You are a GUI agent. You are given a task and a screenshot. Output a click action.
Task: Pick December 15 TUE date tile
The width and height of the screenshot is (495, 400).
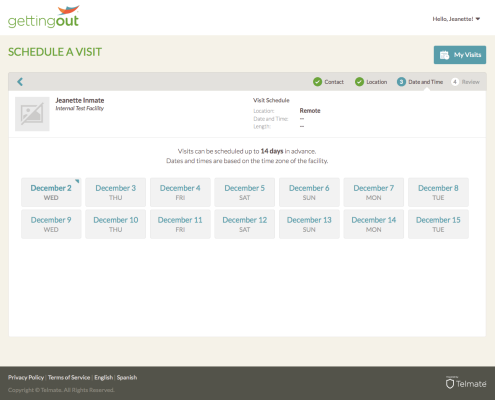coord(438,224)
